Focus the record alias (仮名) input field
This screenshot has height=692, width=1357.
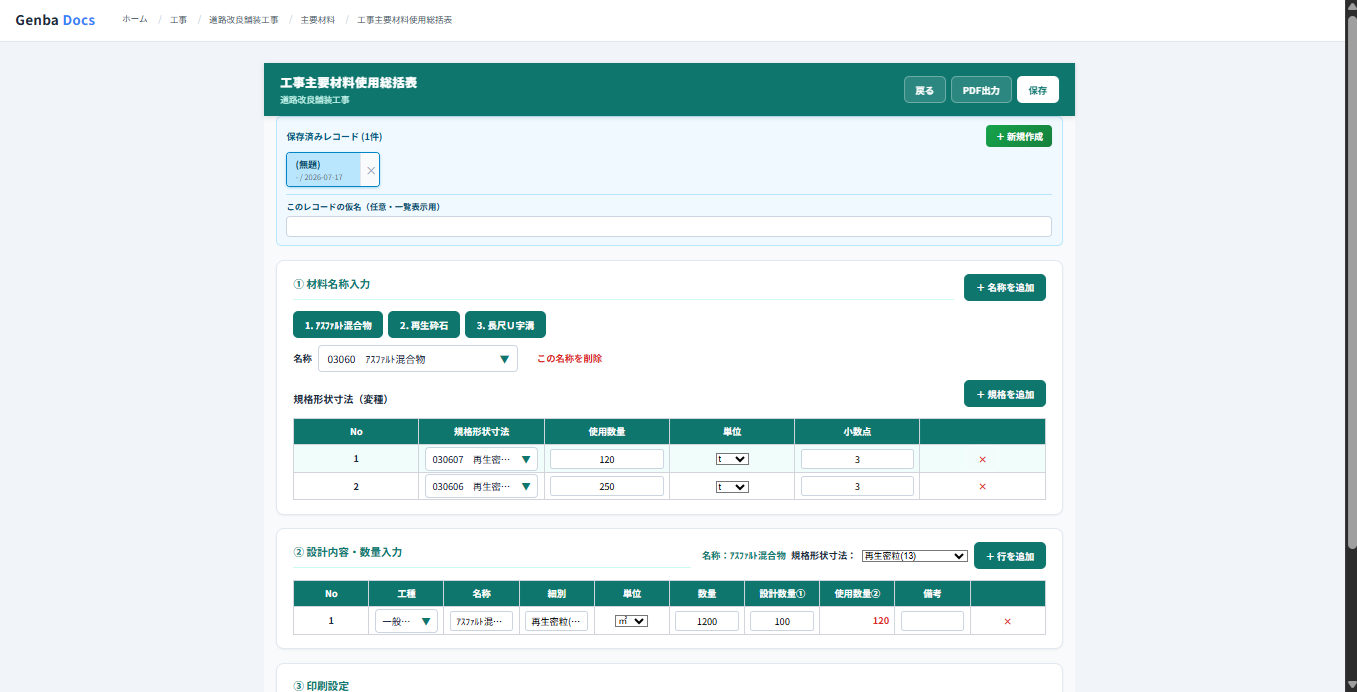[x=669, y=227]
